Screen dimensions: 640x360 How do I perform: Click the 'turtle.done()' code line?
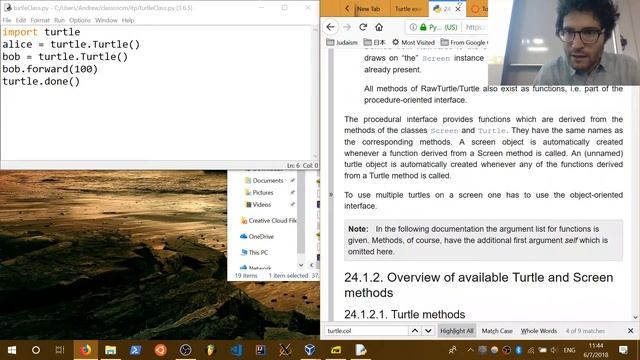coord(41,81)
